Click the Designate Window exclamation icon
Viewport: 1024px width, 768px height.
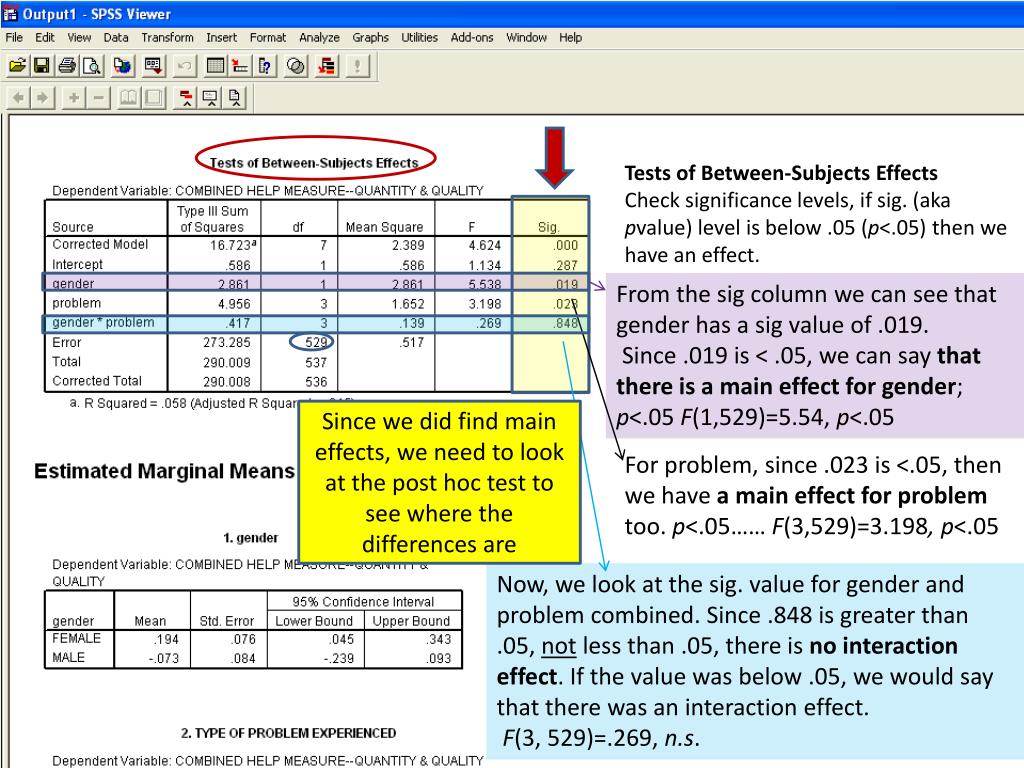(x=357, y=66)
